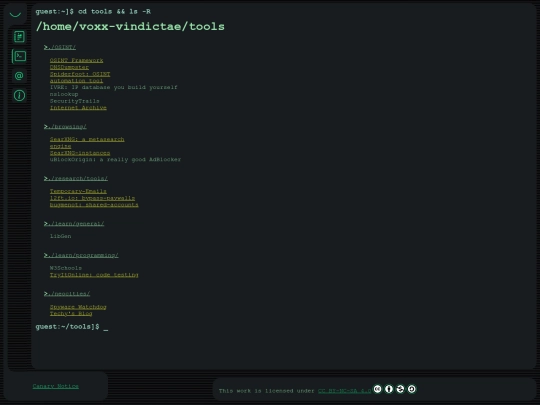Viewport: 540px width, 405px height.
Task: Click the IVRE IP database entry
Action: pyautogui.click(x=114, y=87)
